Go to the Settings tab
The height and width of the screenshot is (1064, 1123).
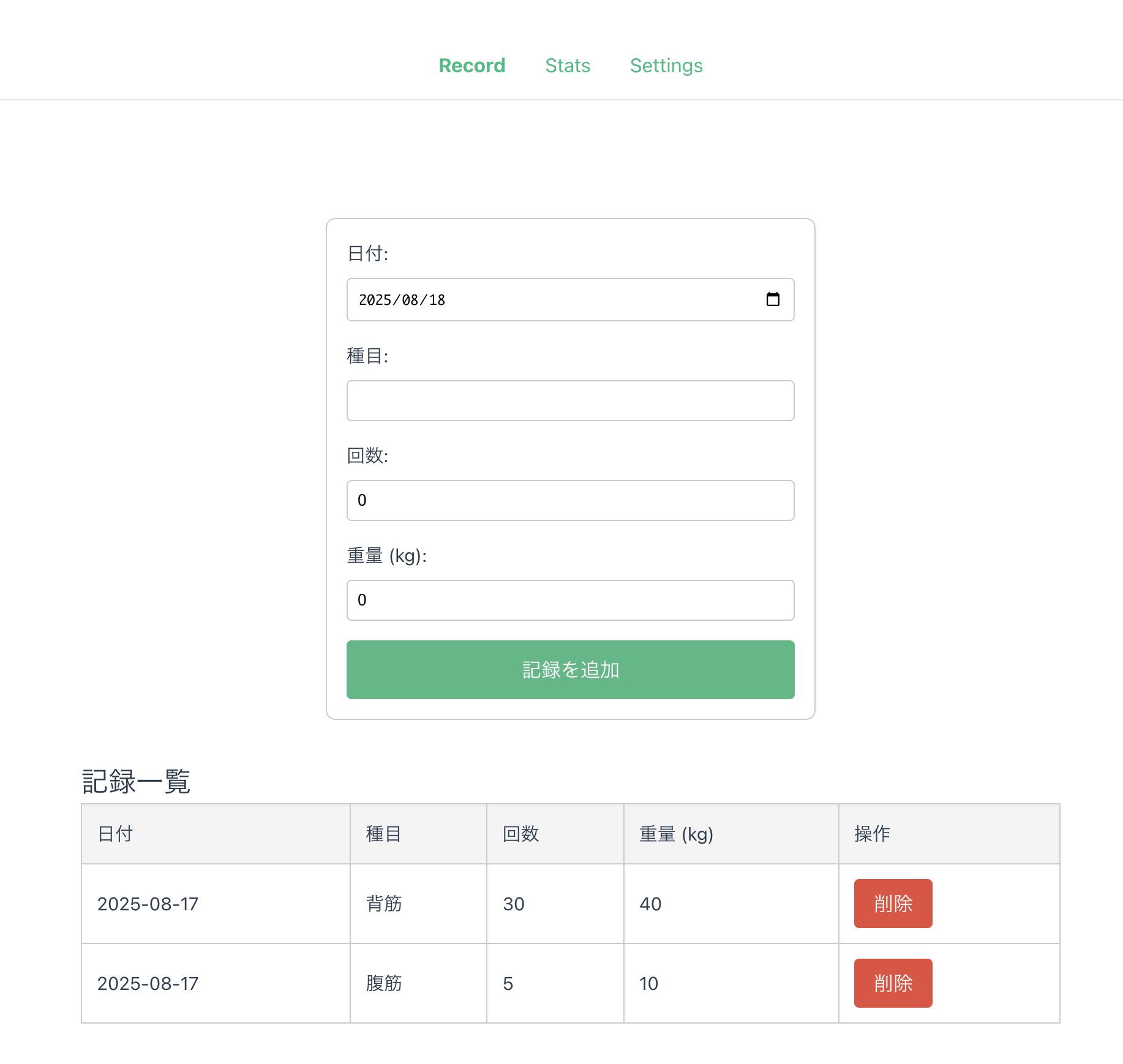coord(666,66)
